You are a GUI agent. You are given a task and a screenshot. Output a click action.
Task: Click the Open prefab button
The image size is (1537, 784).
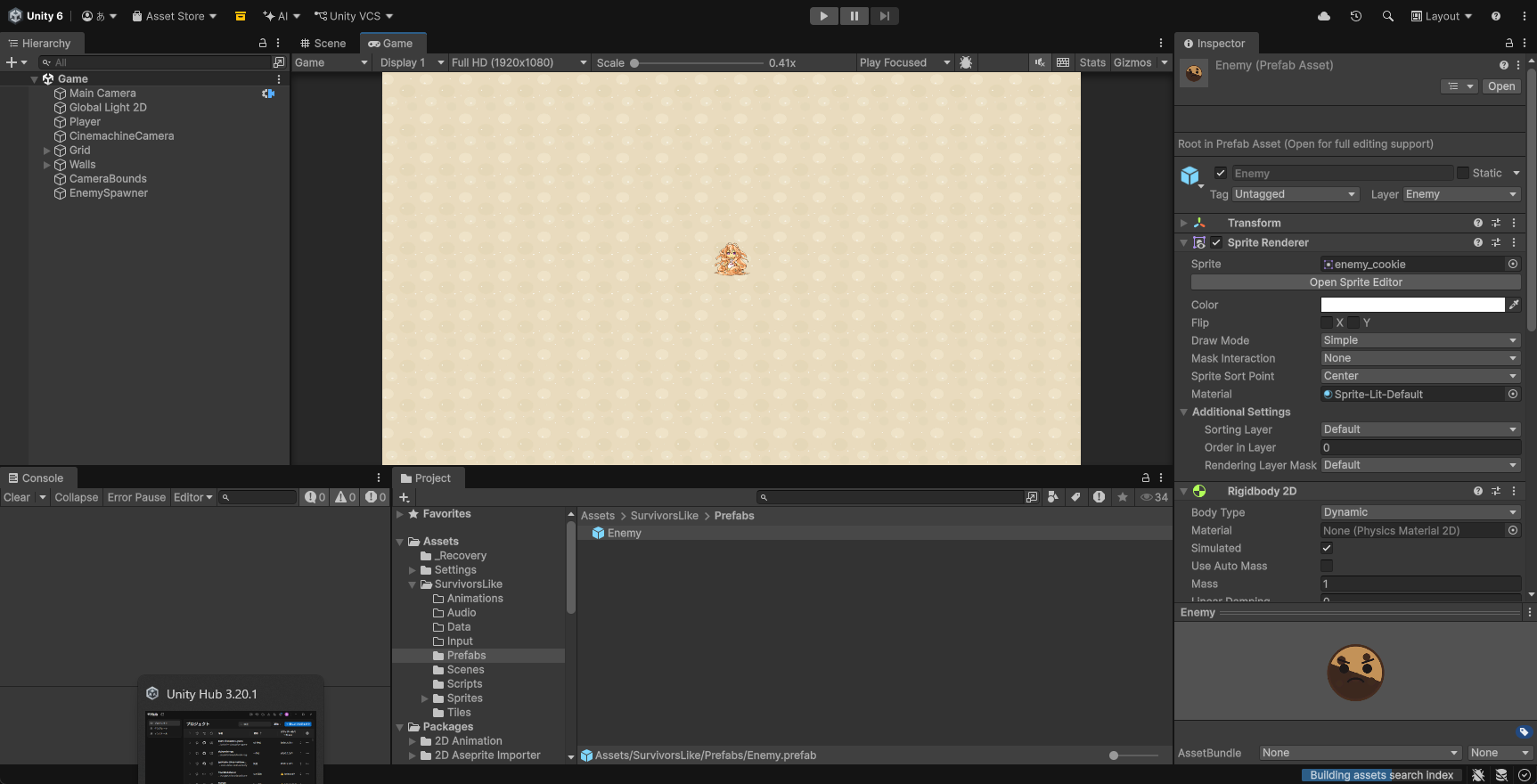pyautogui.click(x=1501, y=86)
